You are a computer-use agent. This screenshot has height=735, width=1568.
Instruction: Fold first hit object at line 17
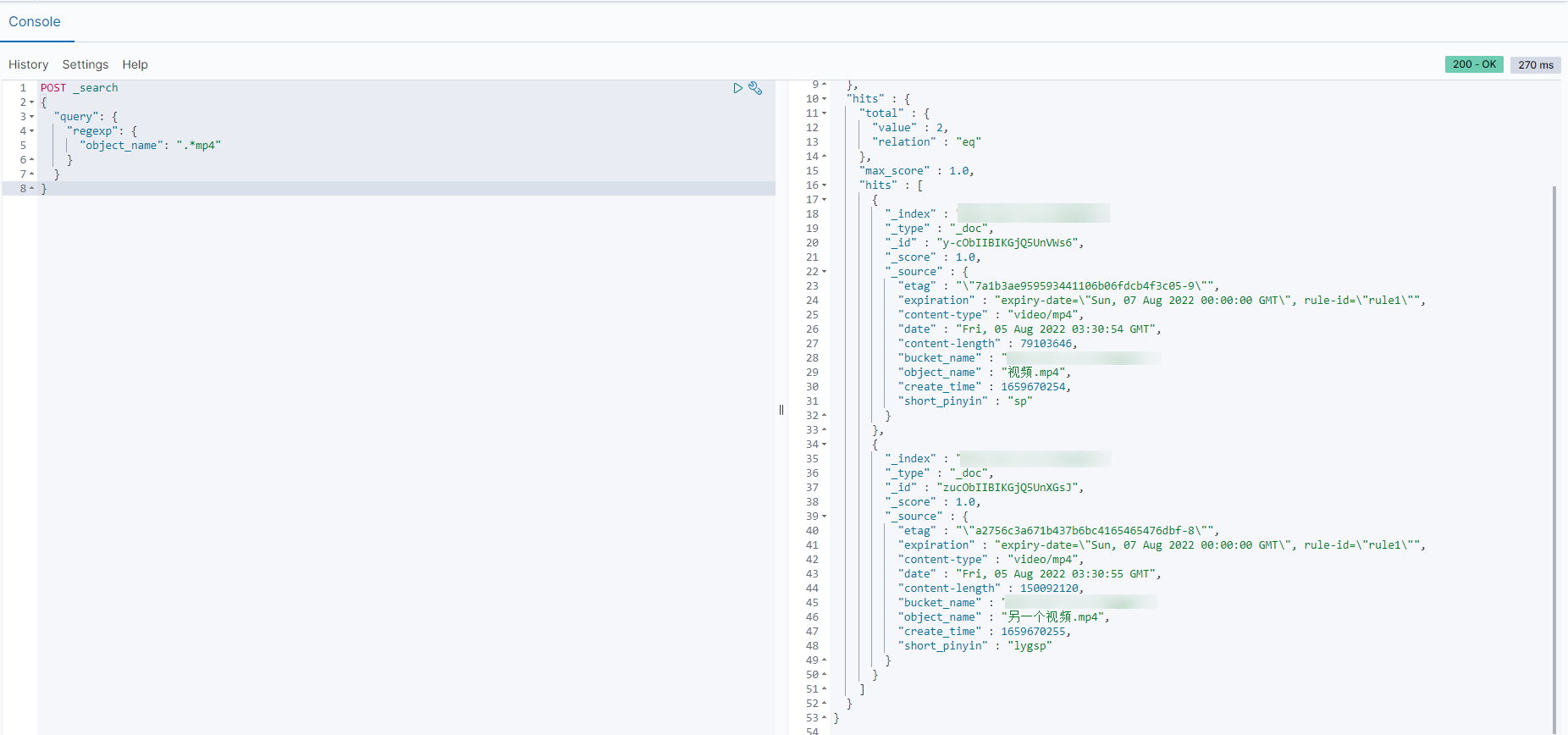(x=824, y=200)
